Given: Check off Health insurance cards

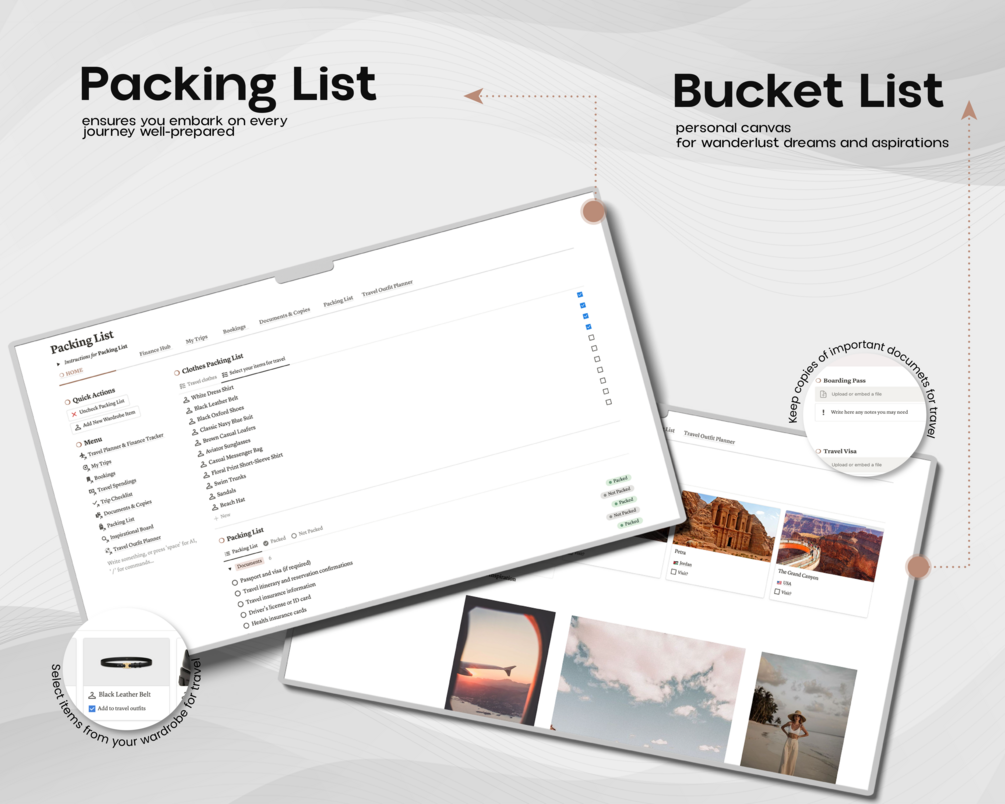Looking at the screenshot, I should [246, 625].
